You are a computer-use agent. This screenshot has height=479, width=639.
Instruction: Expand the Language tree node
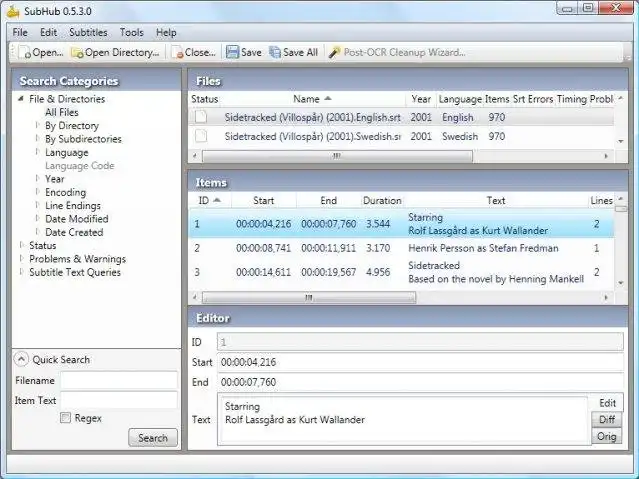pos(37,152)
